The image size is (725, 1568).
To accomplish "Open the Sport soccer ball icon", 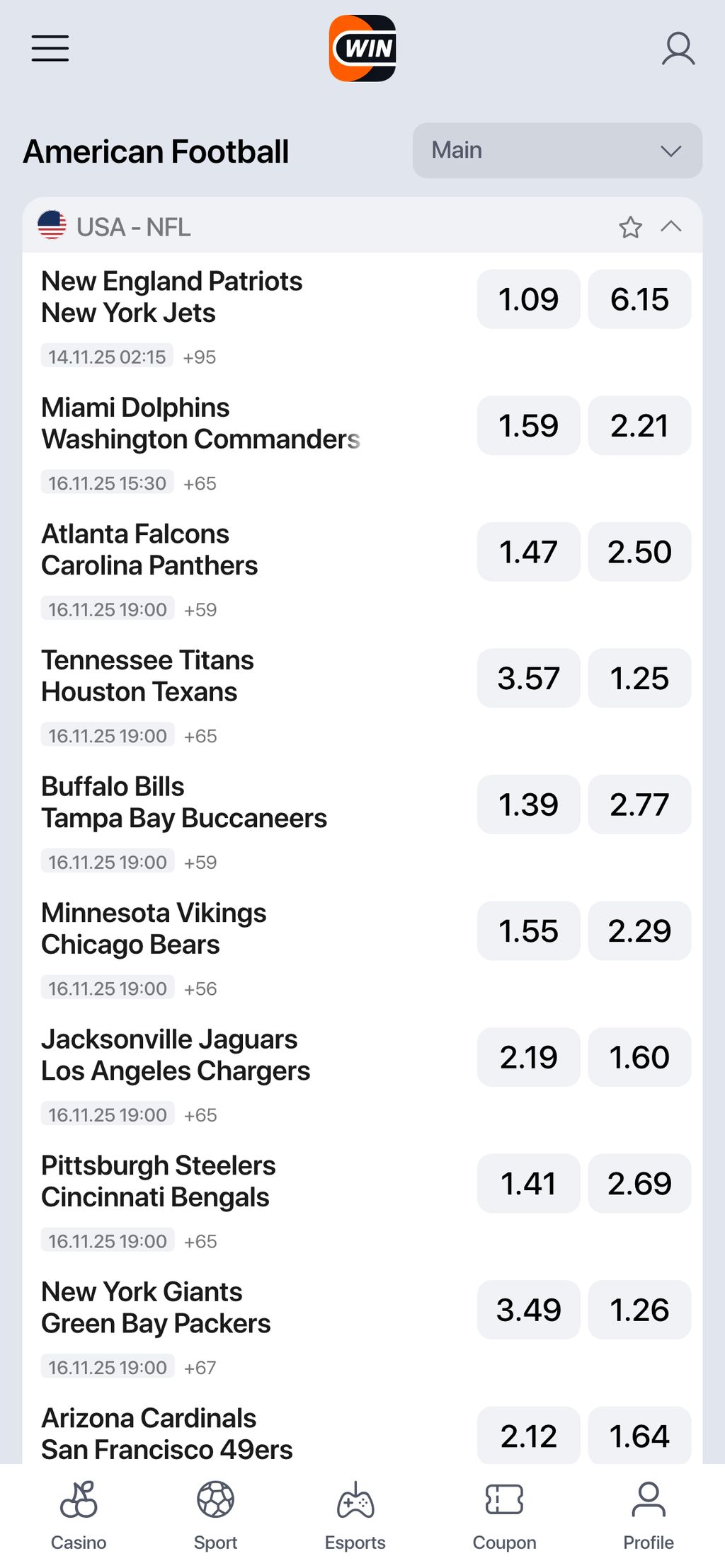I will 215,1500.
